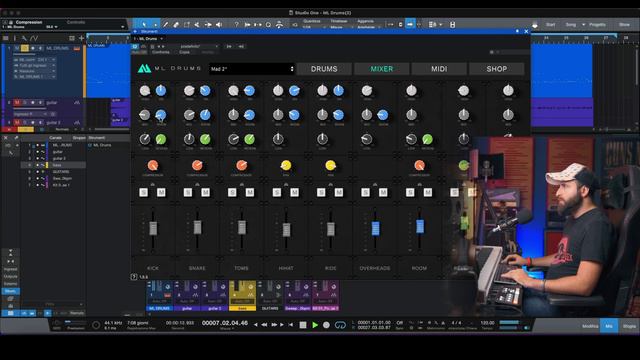Toggle the Loop button in the transport

tap(340, 325)
